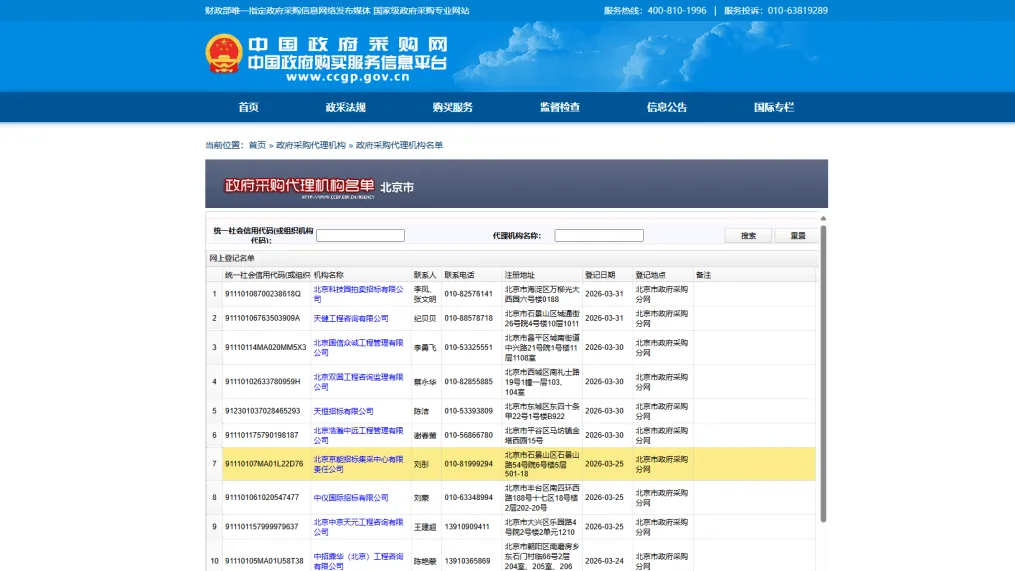The image size is (1015, 571).
Task: Click phone number 13910909411
Action: (467, 527)
